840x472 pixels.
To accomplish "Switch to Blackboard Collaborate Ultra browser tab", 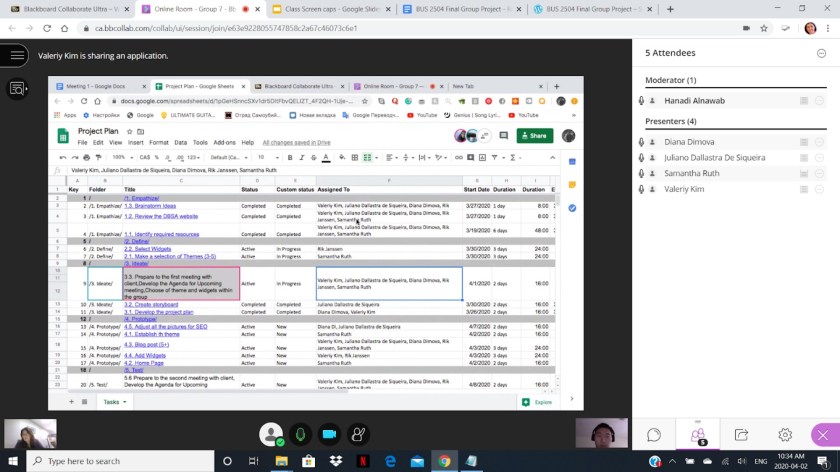I will (x=67, y=9).
